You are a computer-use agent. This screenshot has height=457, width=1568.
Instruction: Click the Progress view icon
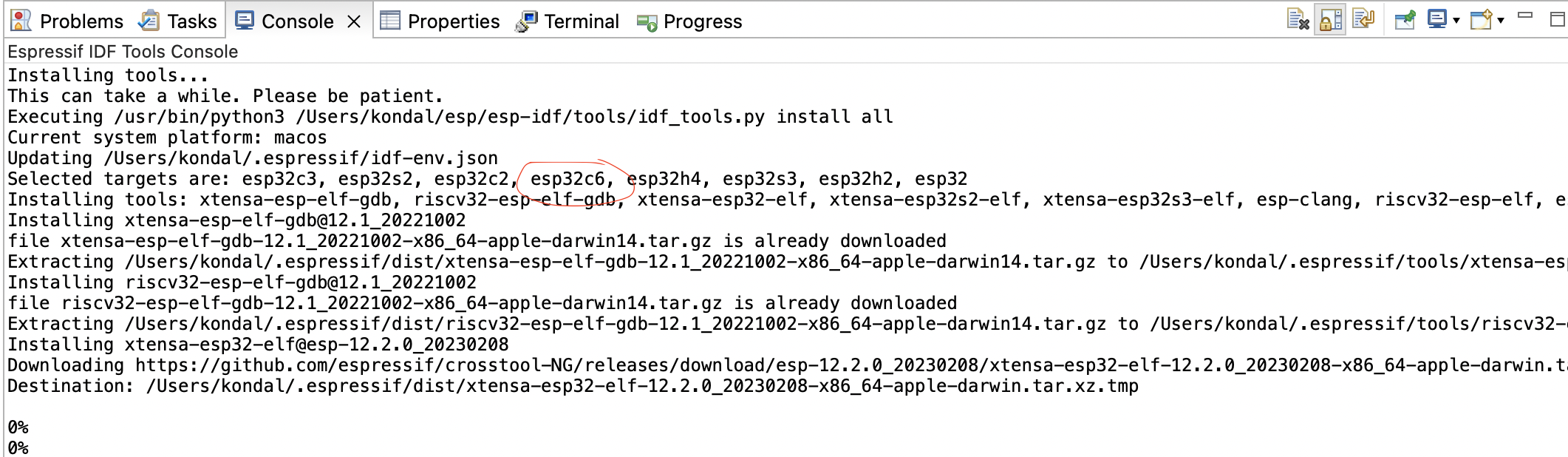click(x=646, y=21)
